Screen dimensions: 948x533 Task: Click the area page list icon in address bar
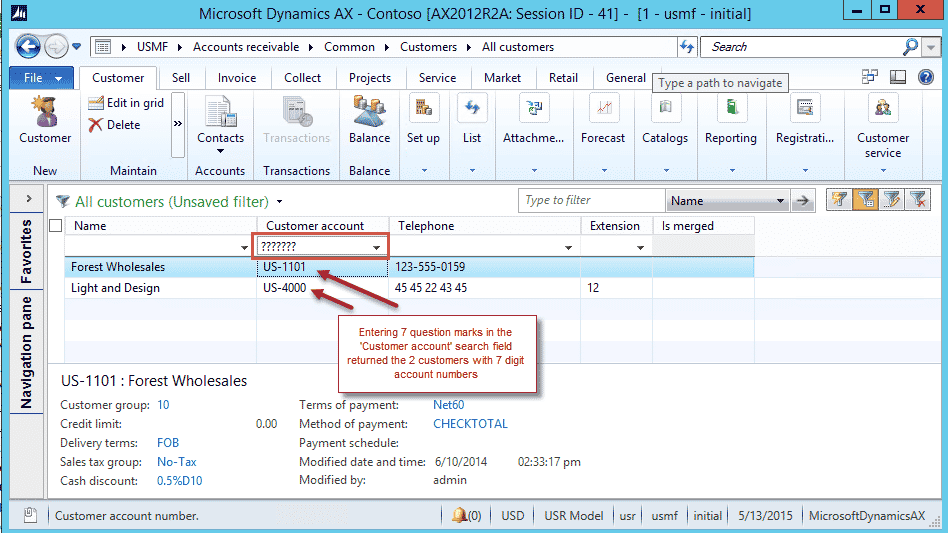[103, 47]
